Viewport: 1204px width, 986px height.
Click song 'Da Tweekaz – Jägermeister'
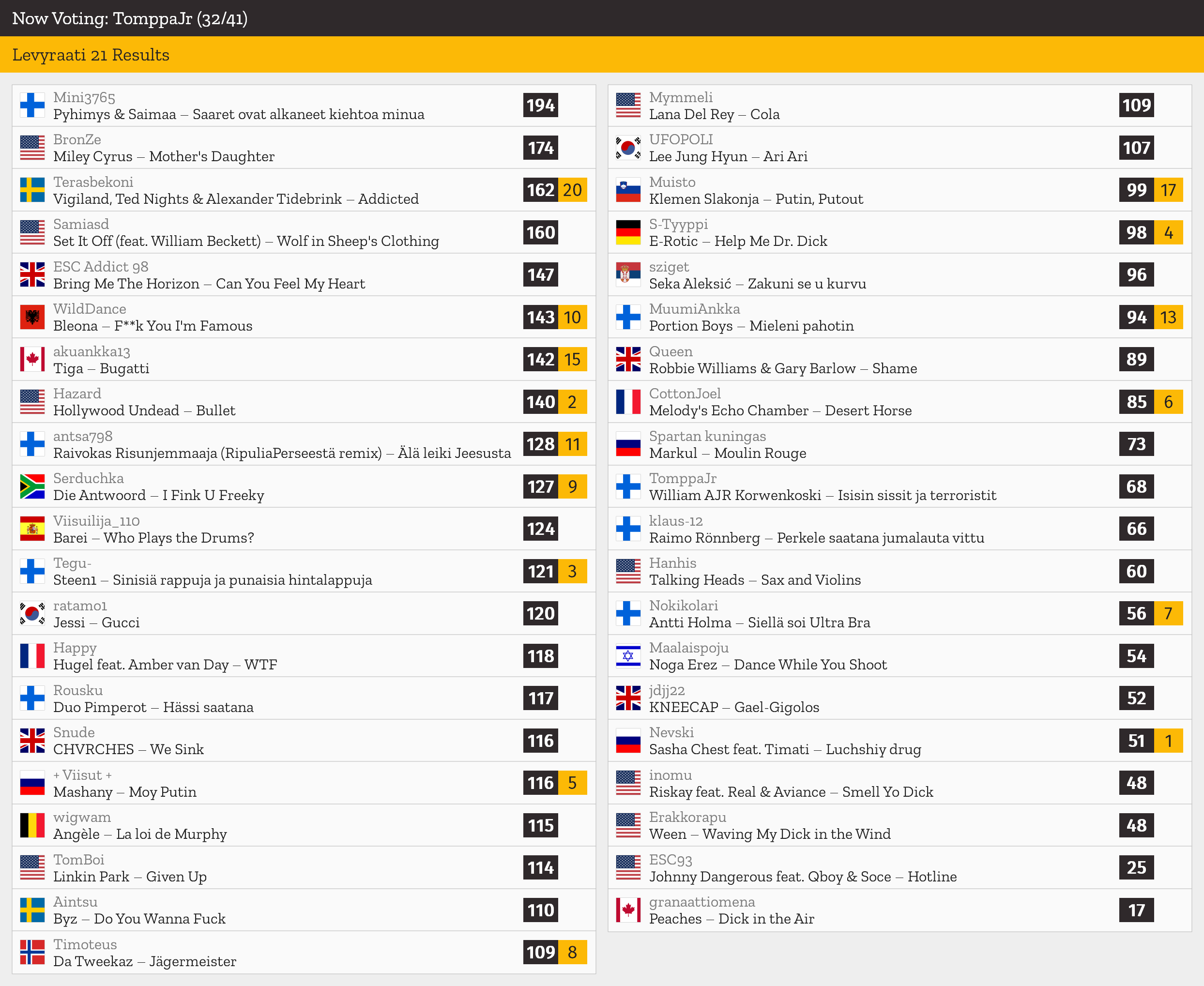(145, 962)
